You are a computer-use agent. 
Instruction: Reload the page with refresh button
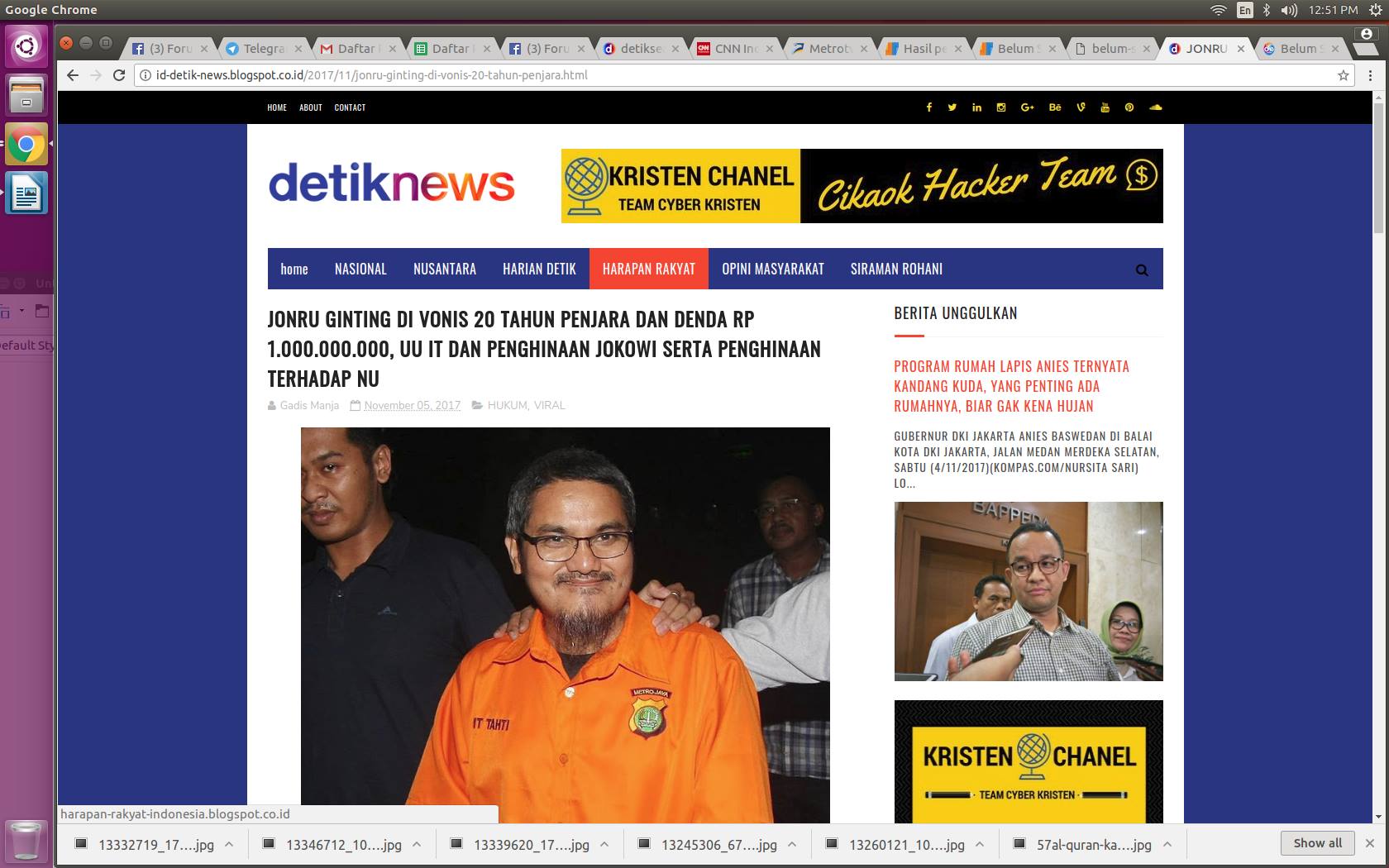119,75
